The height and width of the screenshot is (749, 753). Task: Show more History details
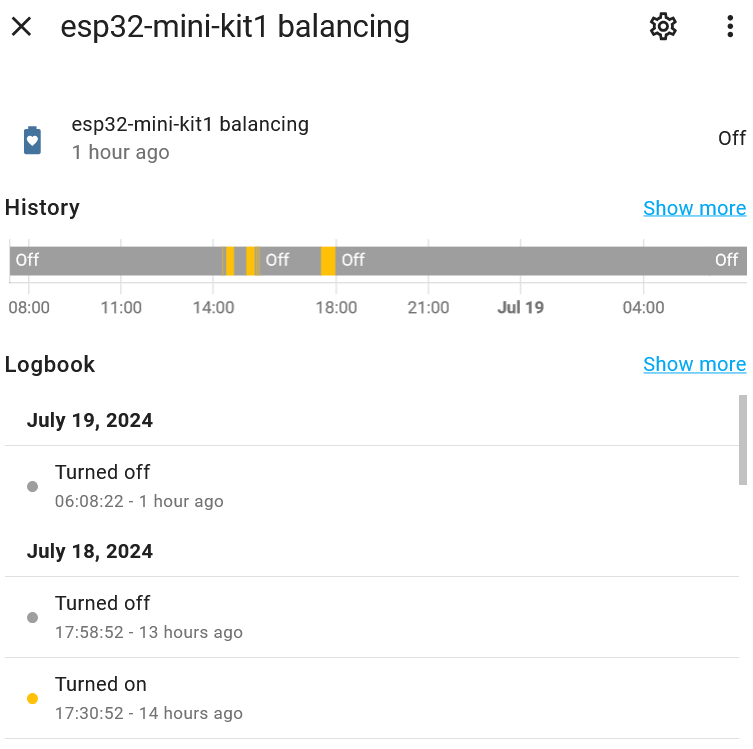click(694, 208)
